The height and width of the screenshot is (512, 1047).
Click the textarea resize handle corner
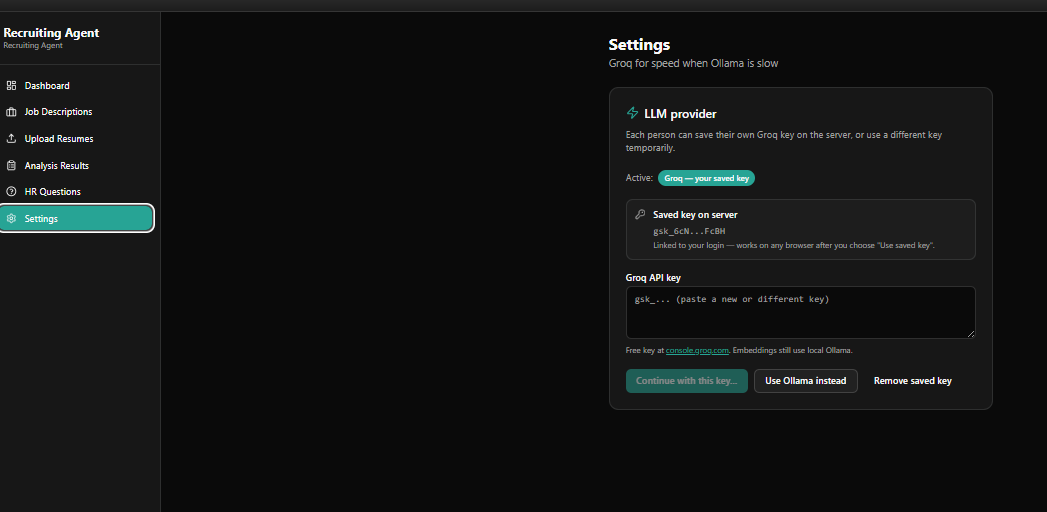[971, 334]
